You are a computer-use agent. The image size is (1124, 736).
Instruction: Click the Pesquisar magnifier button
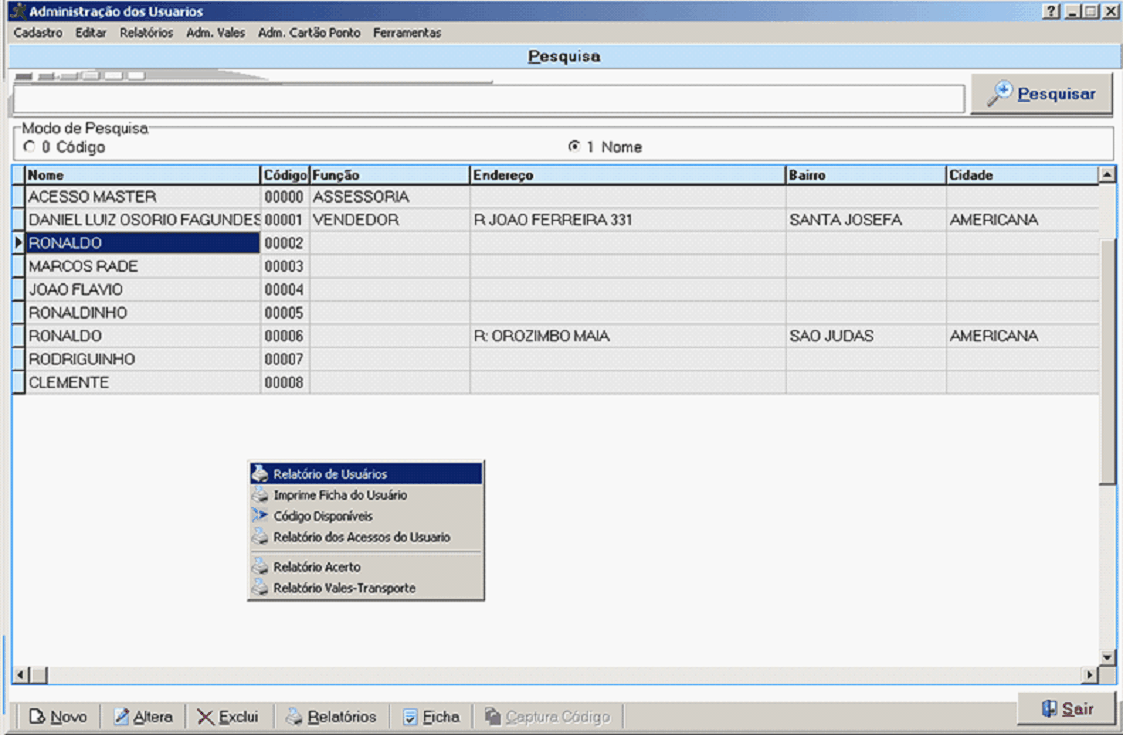pyautogui.click(x=1041, y=94)
